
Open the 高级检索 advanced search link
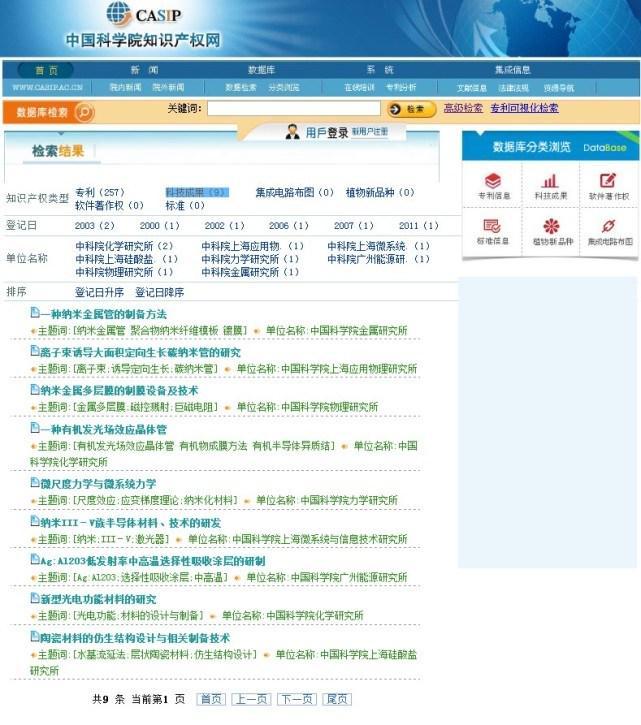click(463, 108)
